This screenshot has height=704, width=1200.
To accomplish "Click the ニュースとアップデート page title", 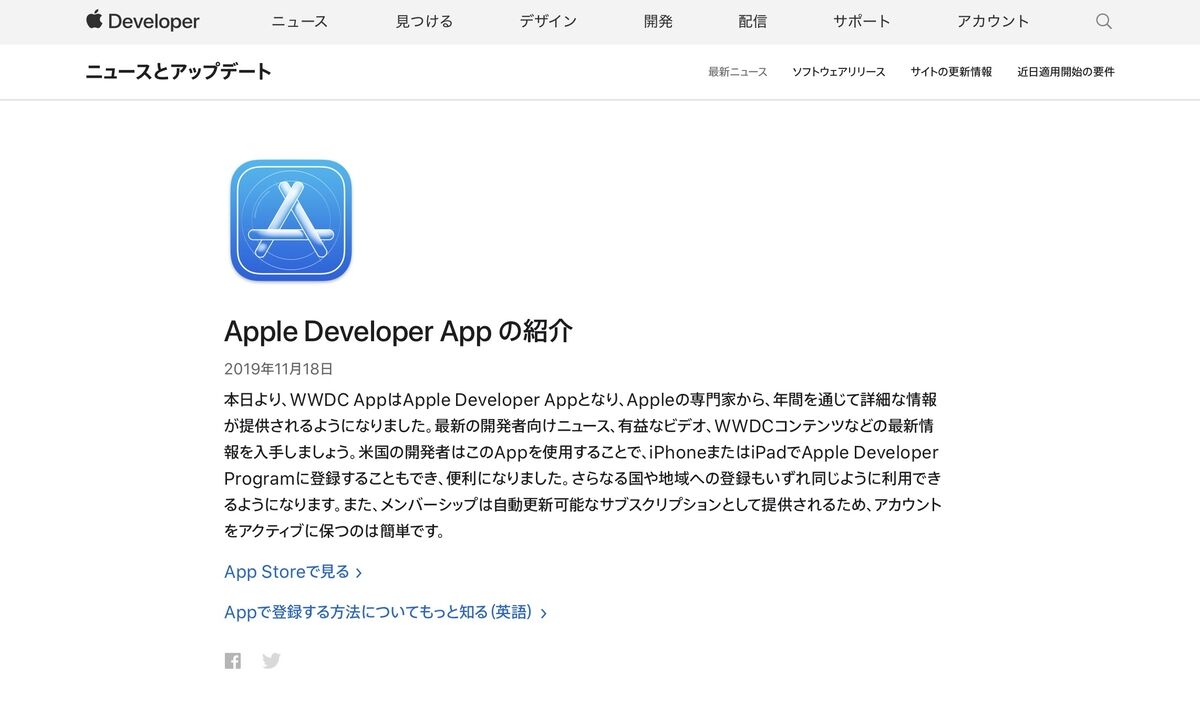I will (x=178, y=72).
